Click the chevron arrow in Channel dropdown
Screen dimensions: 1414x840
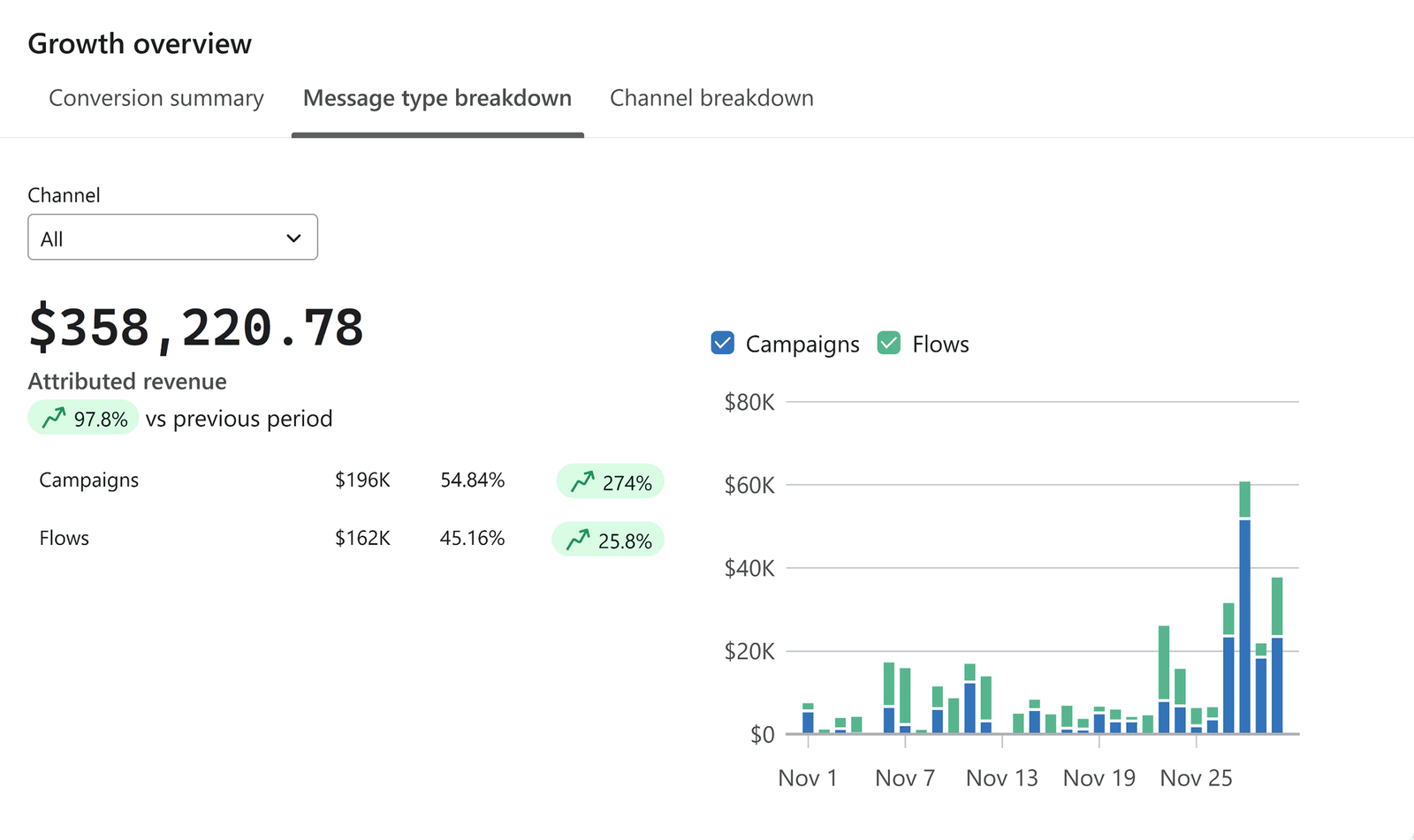coord(293,238)
